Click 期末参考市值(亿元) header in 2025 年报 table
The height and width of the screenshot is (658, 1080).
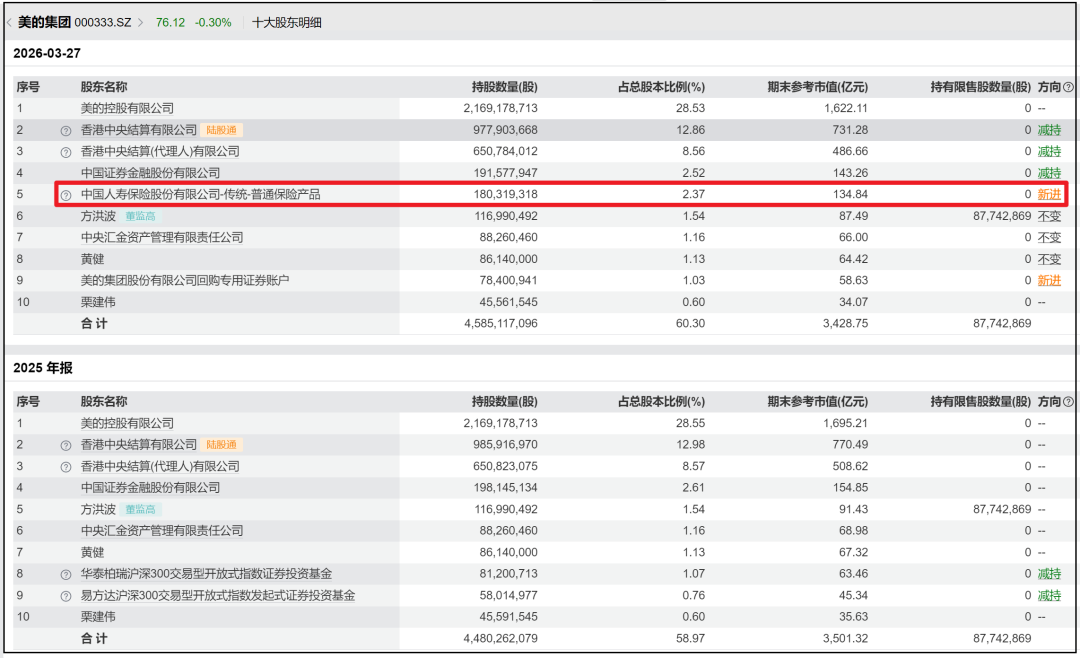pyautogui.click(x=818, y=402)
